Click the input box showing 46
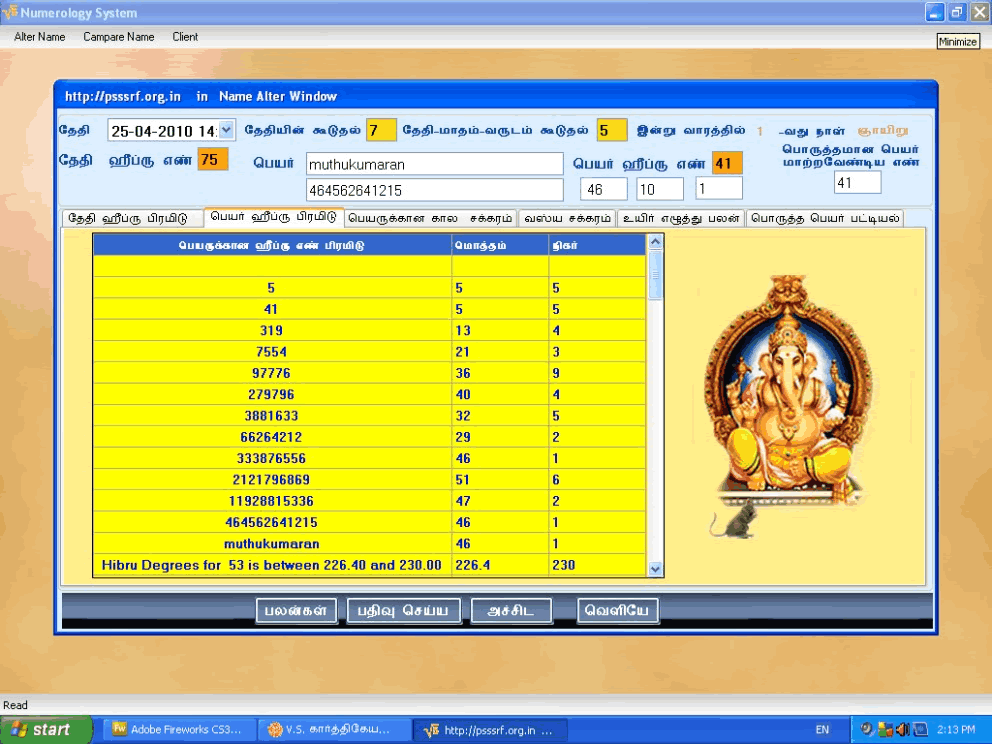 (x=604, y=189)
